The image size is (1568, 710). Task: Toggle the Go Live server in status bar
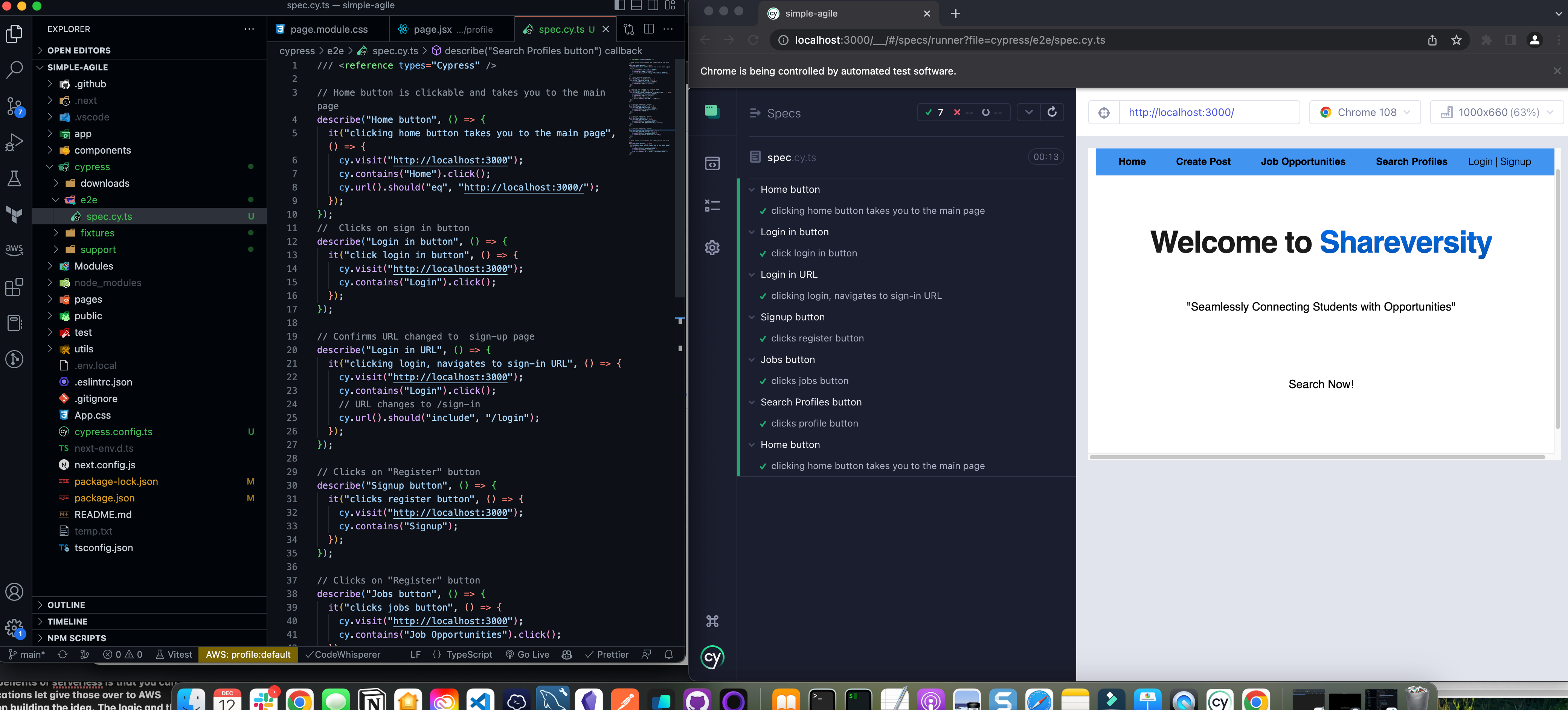[527, 655]
